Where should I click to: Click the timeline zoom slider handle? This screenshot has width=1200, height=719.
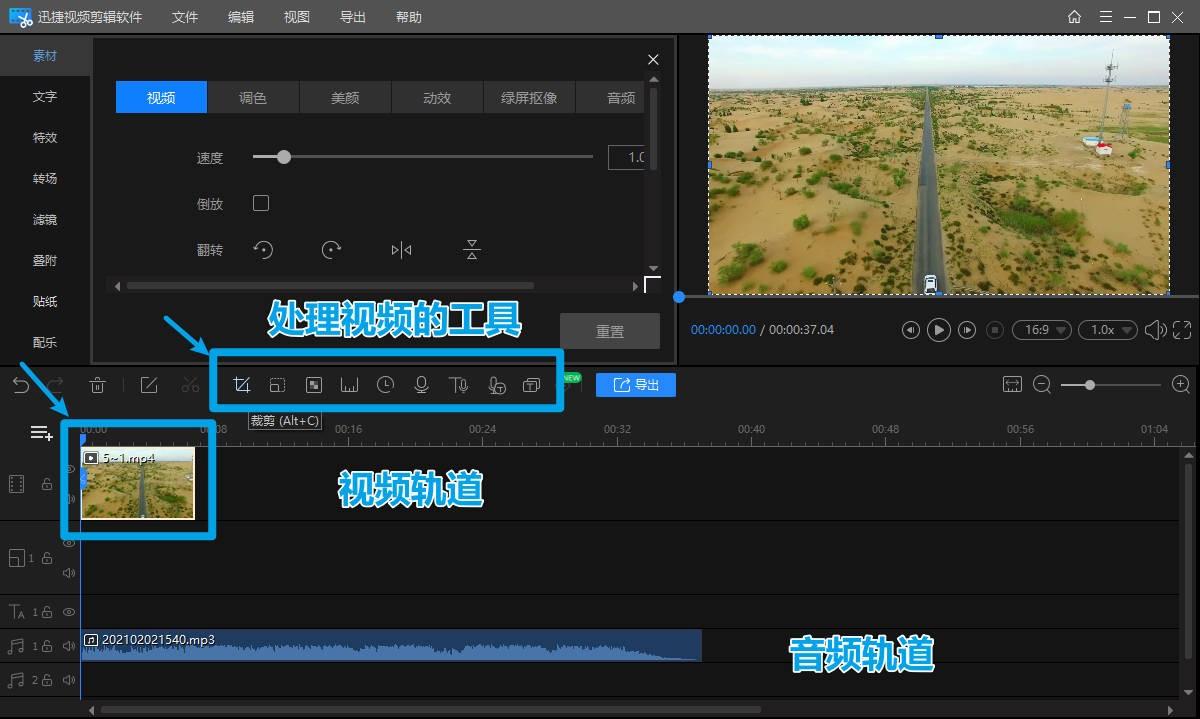coord(1090,385)
